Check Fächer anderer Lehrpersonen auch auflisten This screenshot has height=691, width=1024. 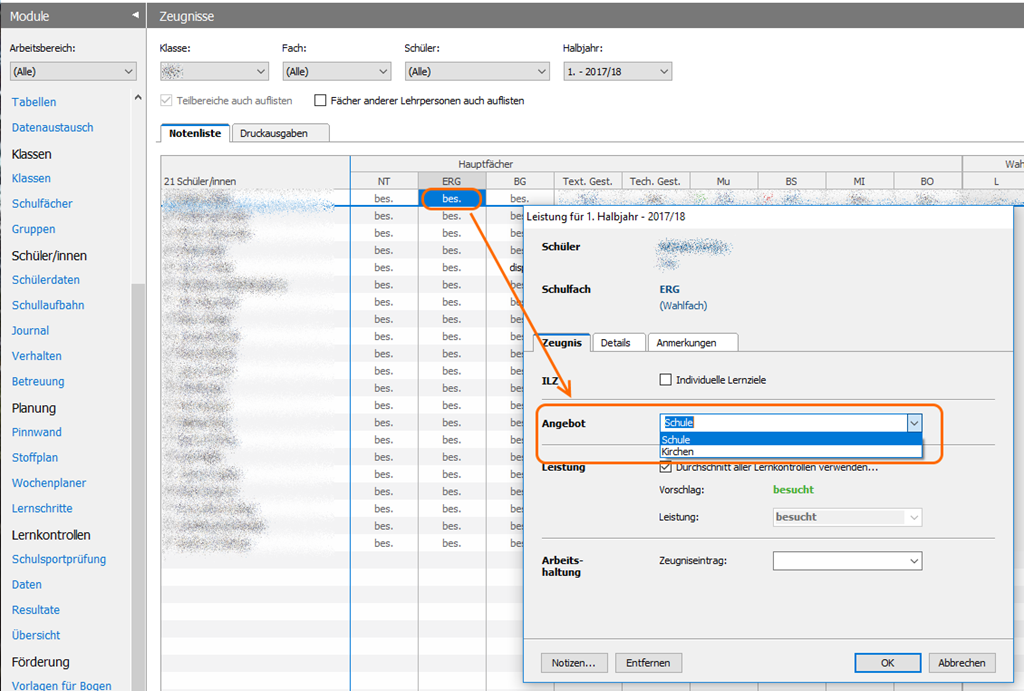tap(321, 101)
